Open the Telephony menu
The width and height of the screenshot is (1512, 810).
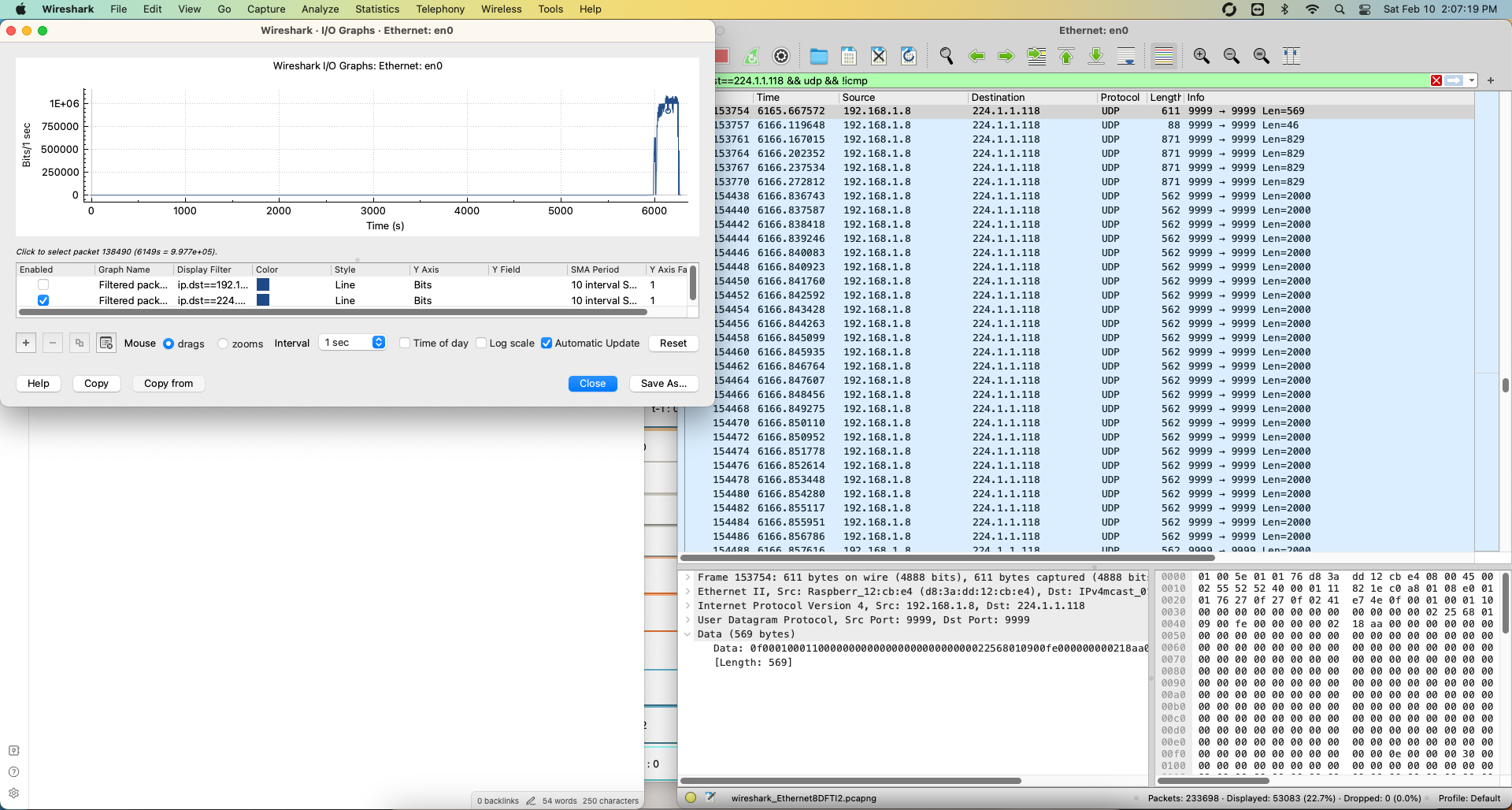(440, 9)
